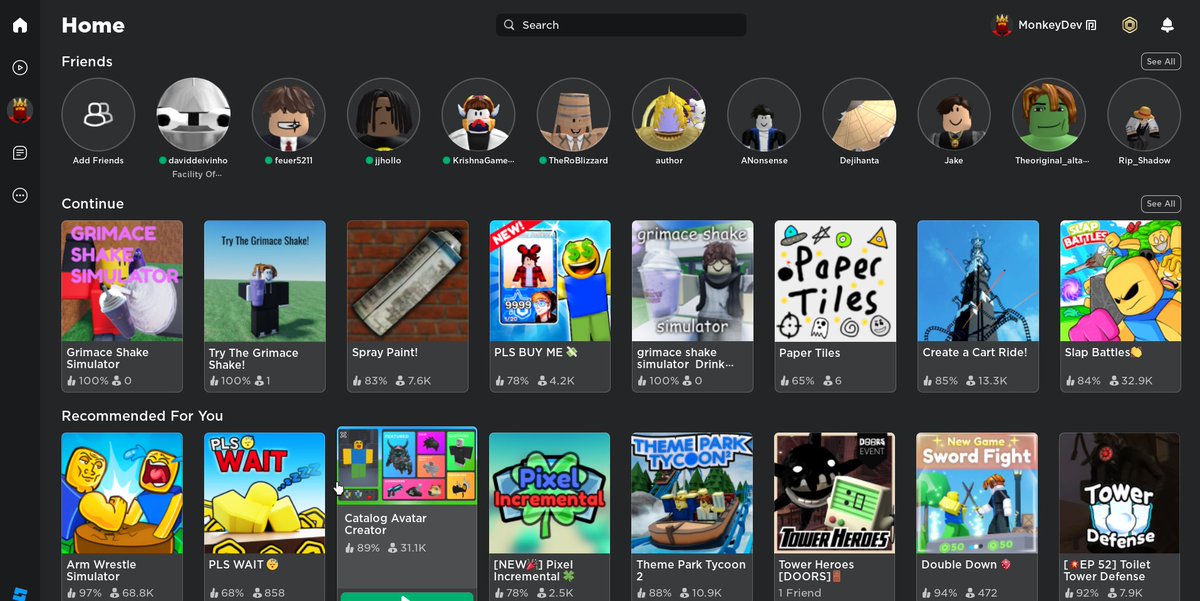The height and width of the screenshot is (601, 1200).
Task: Click the '32.9K' player count on Slap Battles
Action: (x=1137, y=381)
